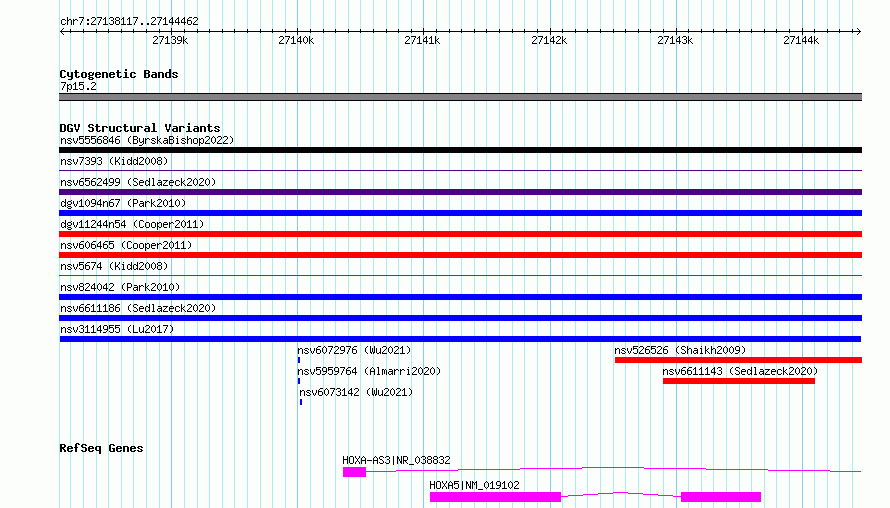The height and width of the screenshot is (508, 890).
Task: Click the red dgv11244n54 variant bar
Action: [x=460, y=234]
